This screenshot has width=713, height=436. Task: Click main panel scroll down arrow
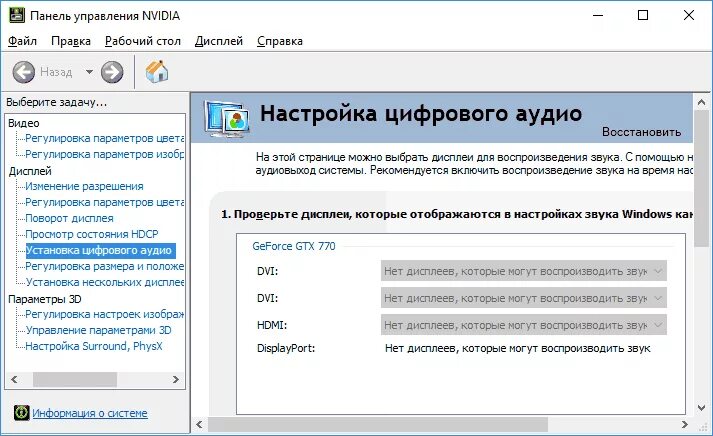[701, 408]
